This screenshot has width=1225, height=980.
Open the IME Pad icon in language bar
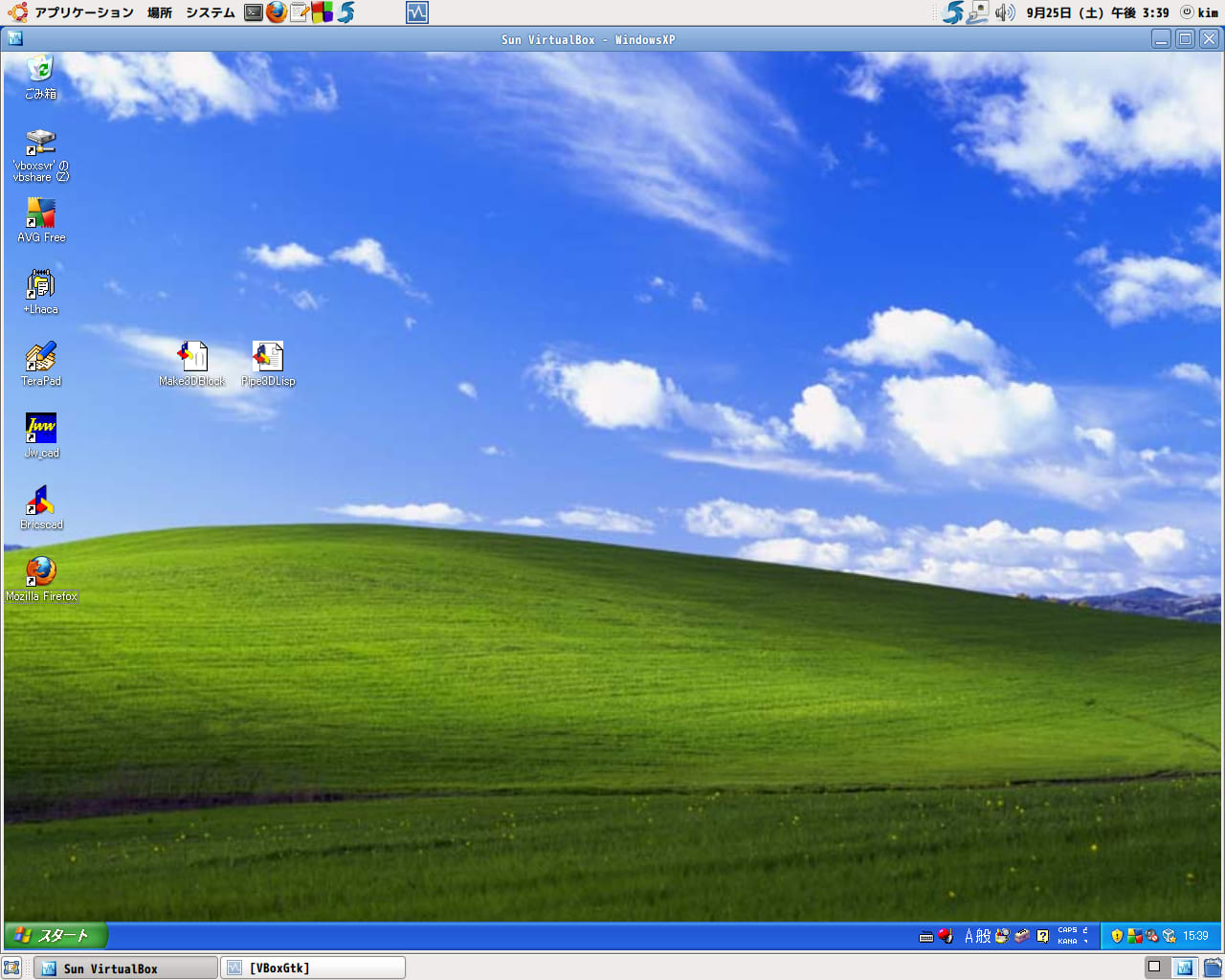(x=1002, y=936)
